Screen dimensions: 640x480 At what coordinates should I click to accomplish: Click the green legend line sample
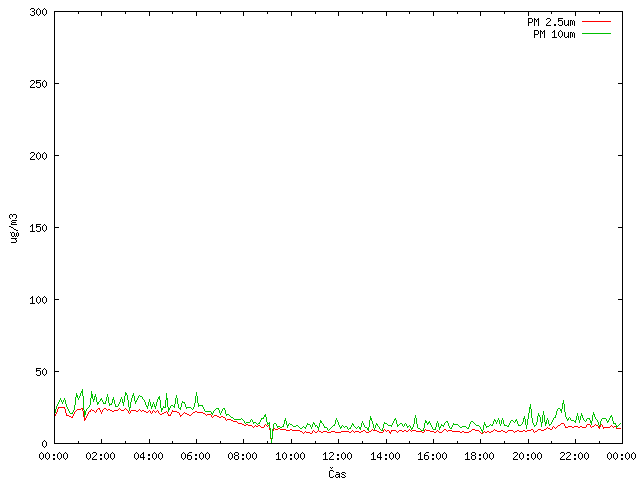pos(596,33)
